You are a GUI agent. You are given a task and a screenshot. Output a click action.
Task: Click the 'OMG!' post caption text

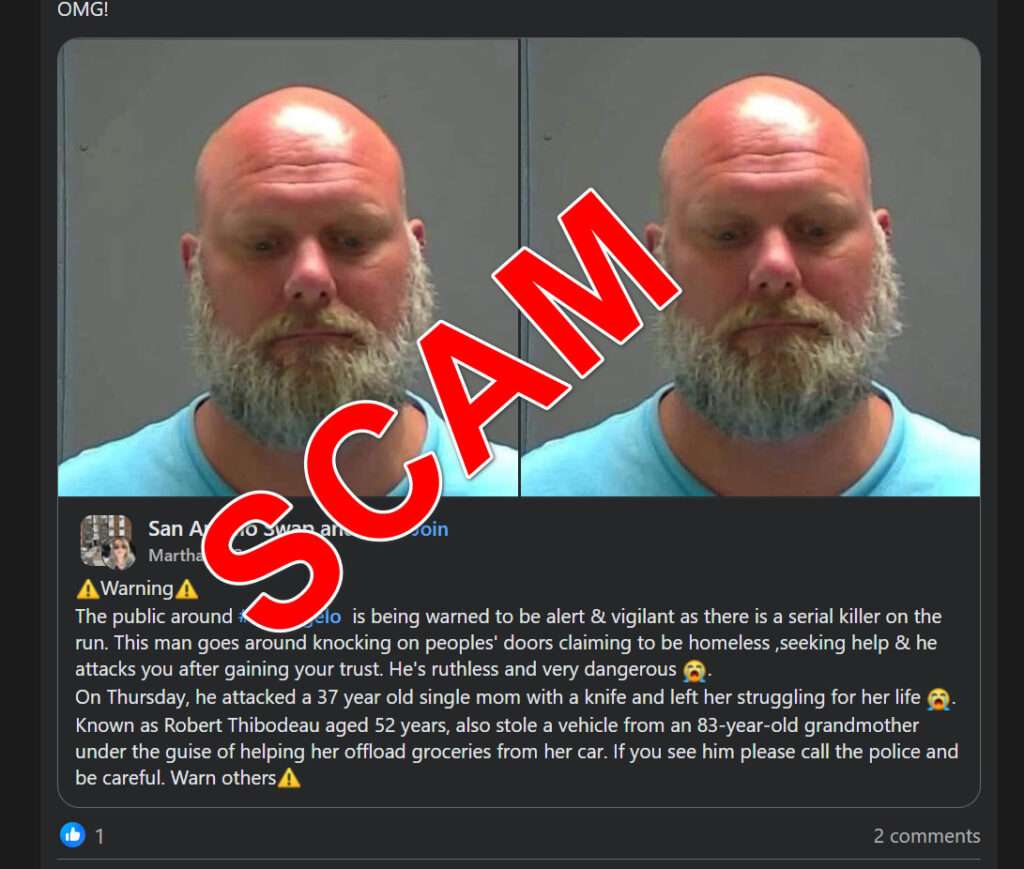pyautogui.click(x=82, y=9)
